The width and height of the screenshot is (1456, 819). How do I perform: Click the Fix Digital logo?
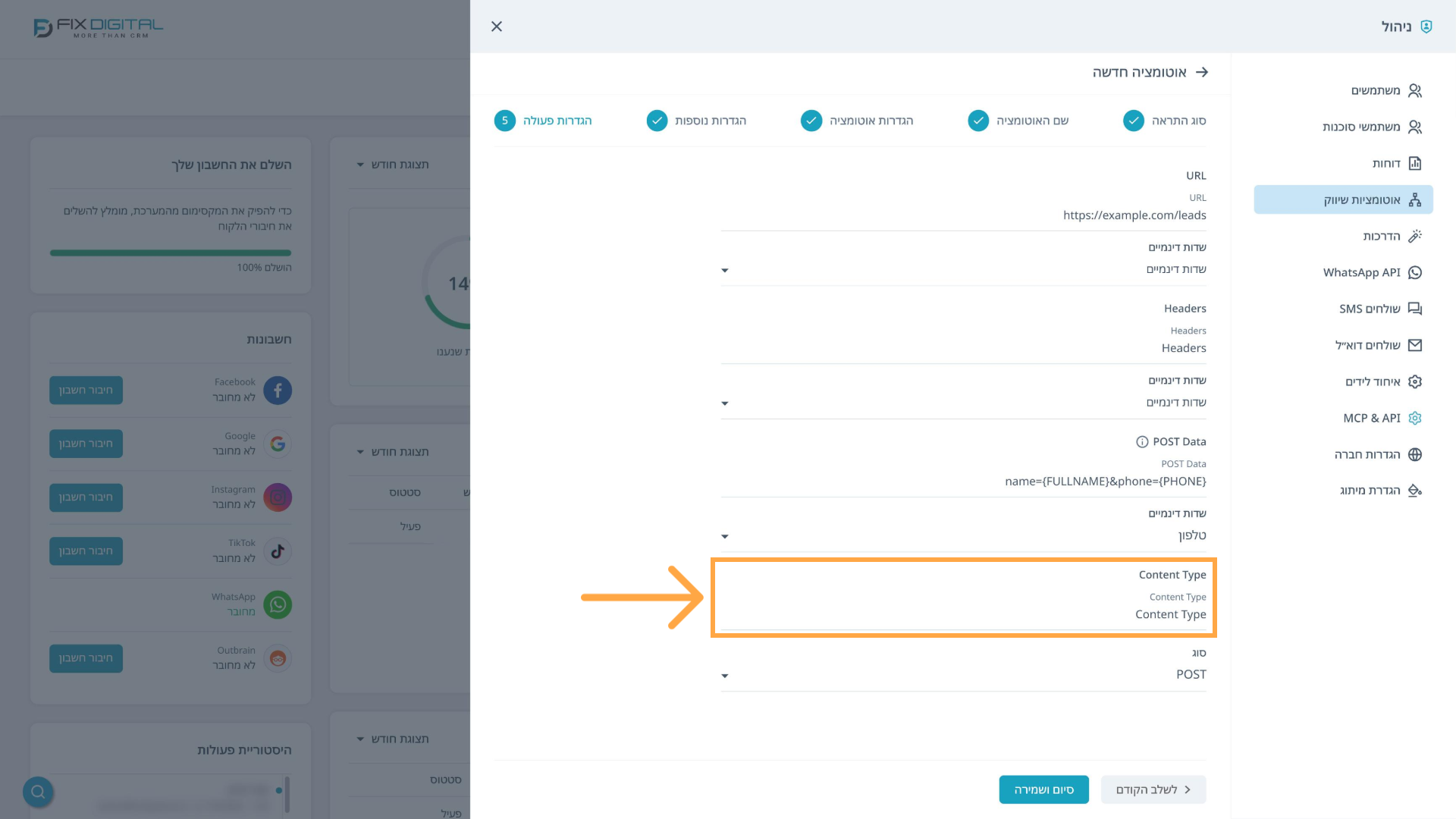[x=98, y=28]
